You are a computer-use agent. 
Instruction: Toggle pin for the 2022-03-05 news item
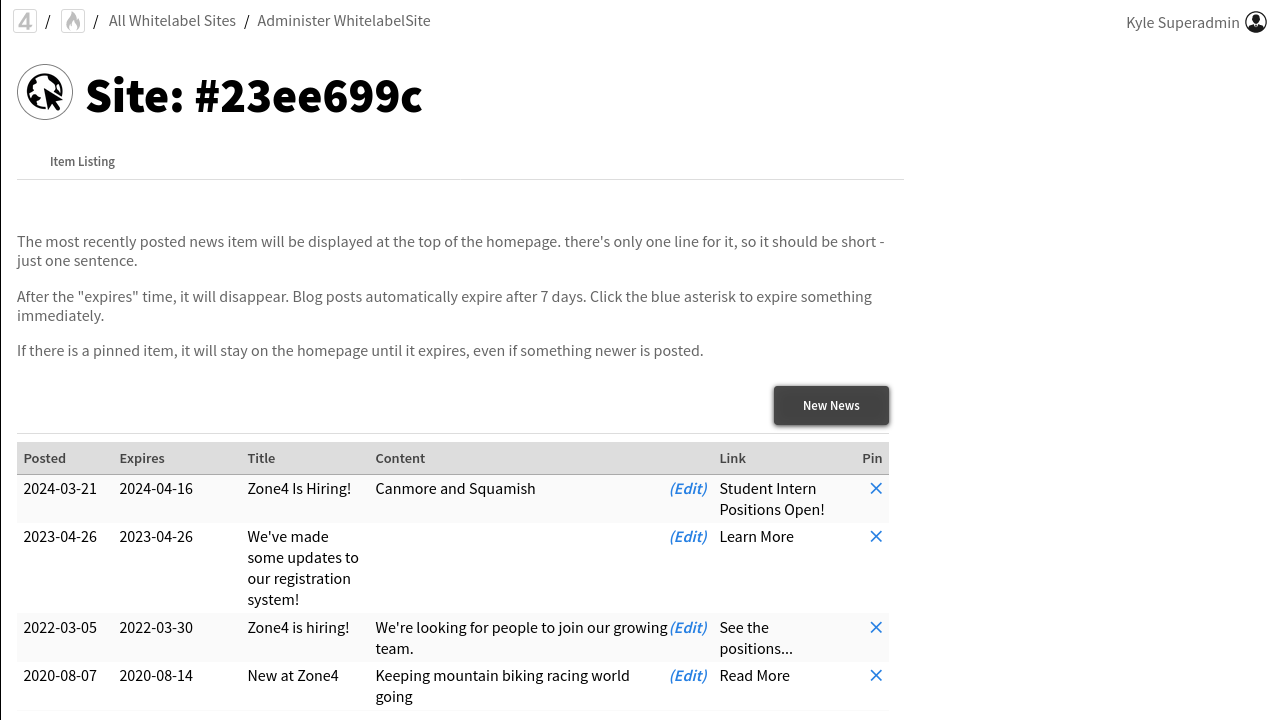[x=876, y=627]
